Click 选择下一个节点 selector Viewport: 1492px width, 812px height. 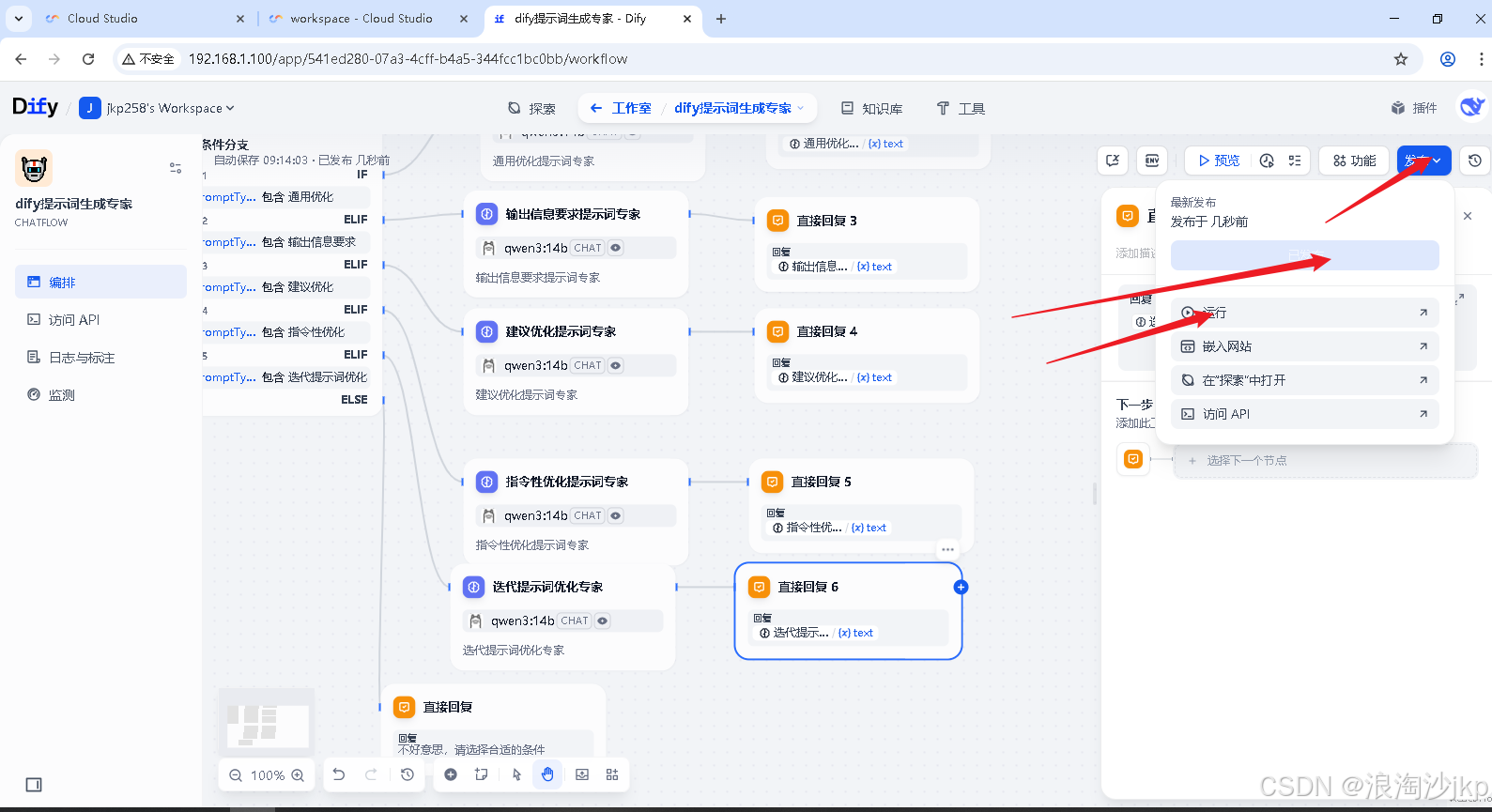pos(1325,460)
